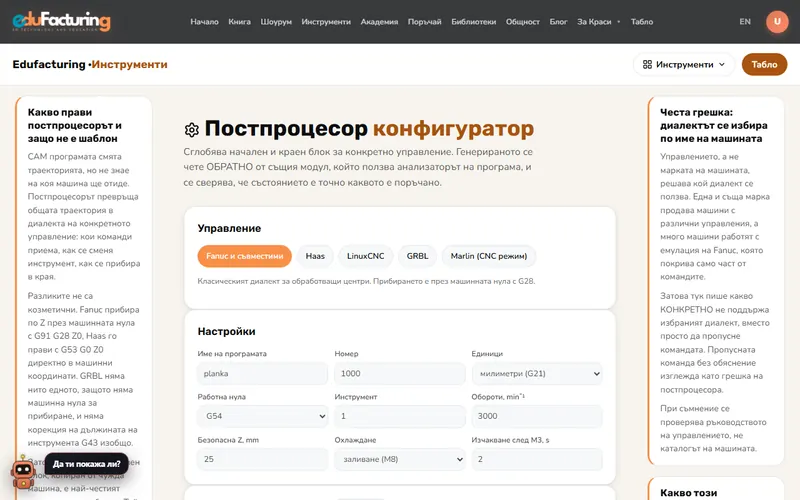This screenshot has width=800, height=500.
Task: Go to Книга in the top navigation
Action: (239, 21)
